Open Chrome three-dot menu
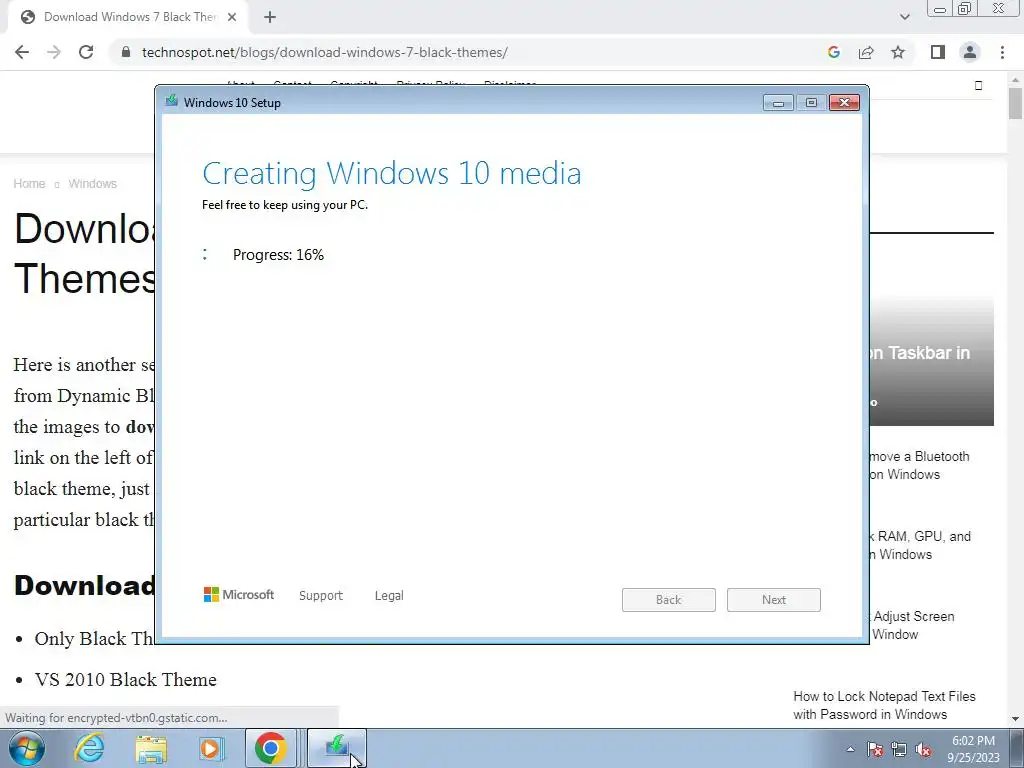The height and width of the screenshot is (768, 1024). (x=1002, y=52)
